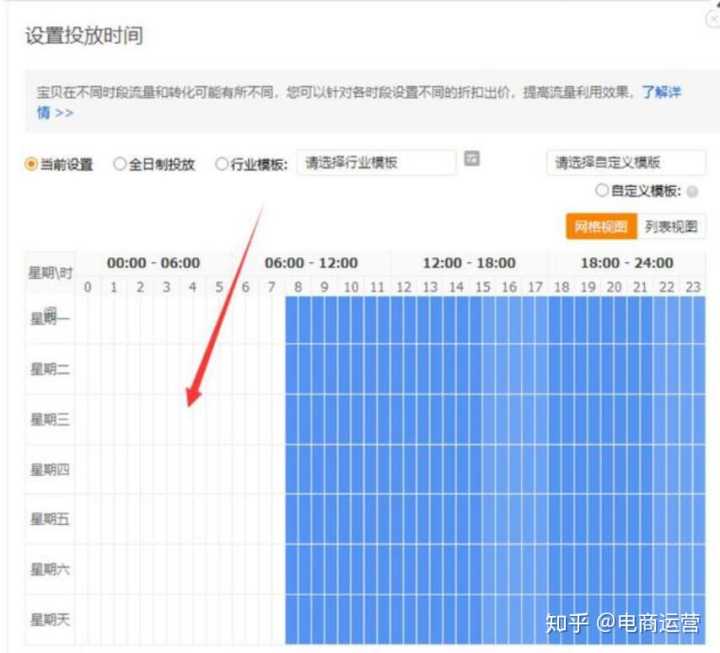Open the 了解详情 link
This screenshot has height=653, width=720.
[661, 92]
